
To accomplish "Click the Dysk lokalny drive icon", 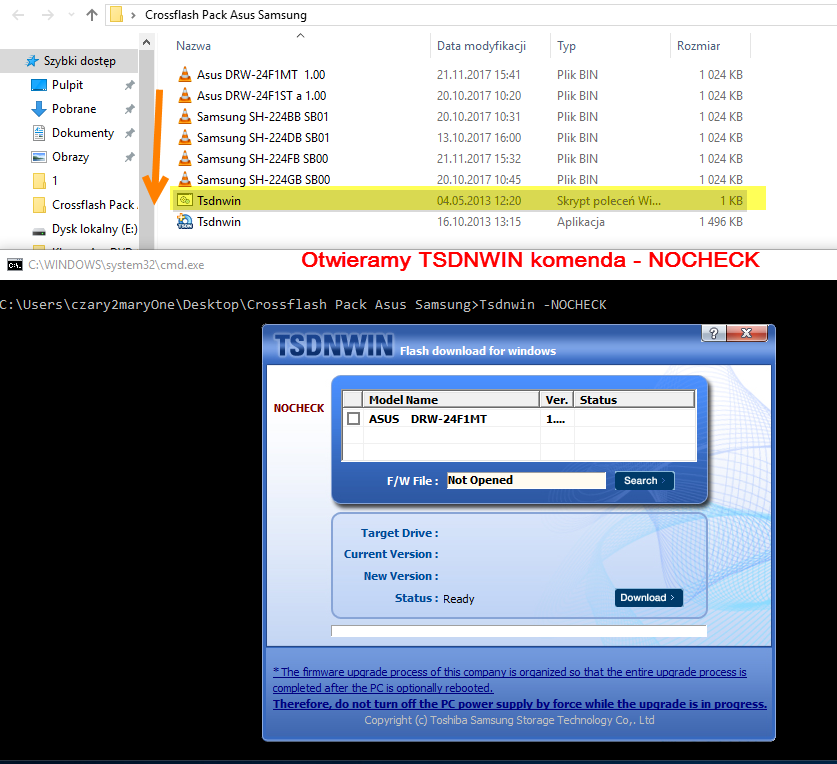I will 39,231.
